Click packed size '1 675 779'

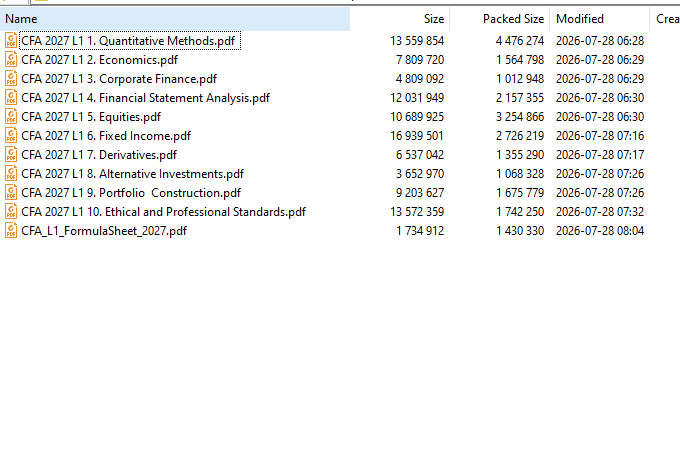tap(520, 193)
